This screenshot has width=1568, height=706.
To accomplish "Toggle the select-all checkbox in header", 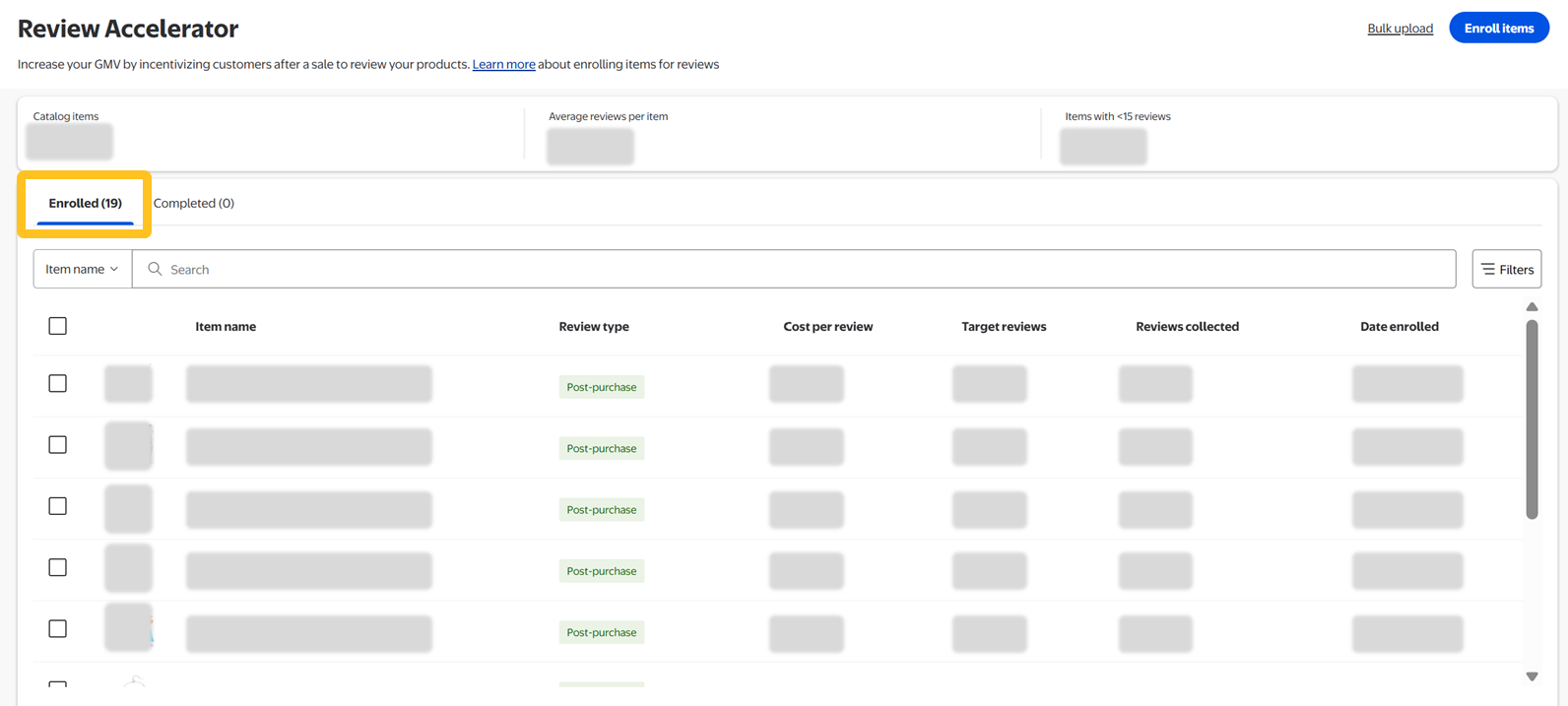I will [58, 326].
